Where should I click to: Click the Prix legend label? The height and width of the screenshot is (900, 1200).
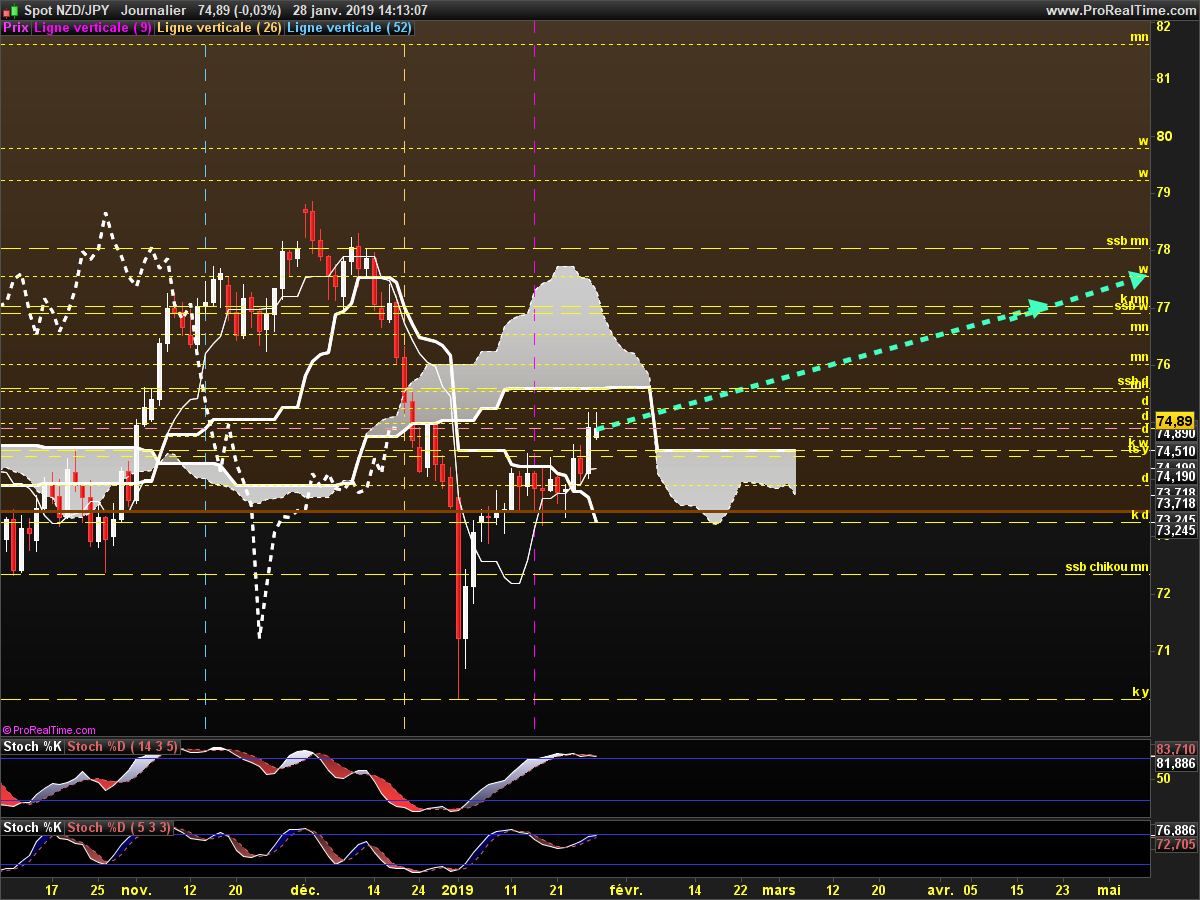point(16,28)
